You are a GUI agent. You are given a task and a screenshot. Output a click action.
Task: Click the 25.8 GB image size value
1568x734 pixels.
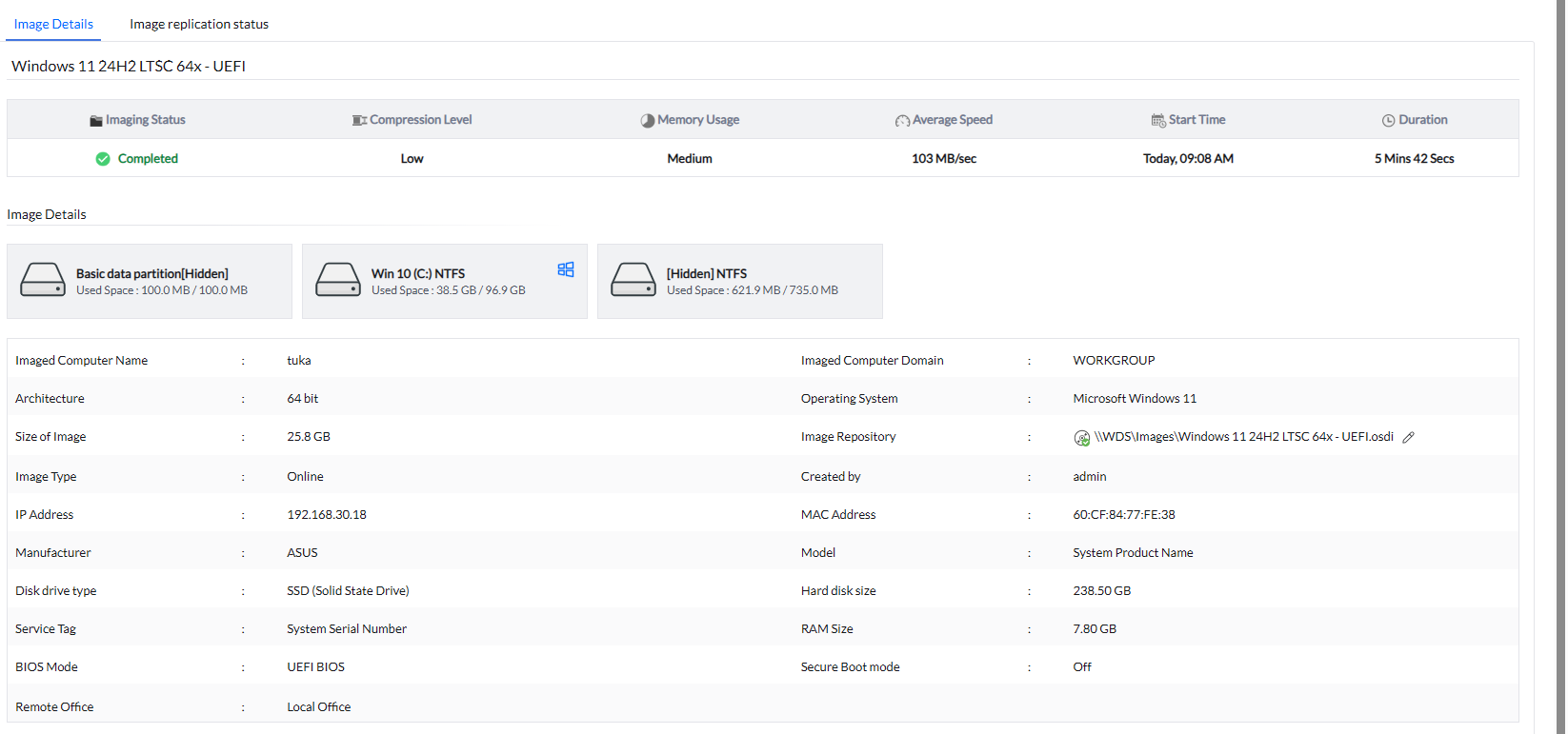pyautogui.click(x=309, y=437)
